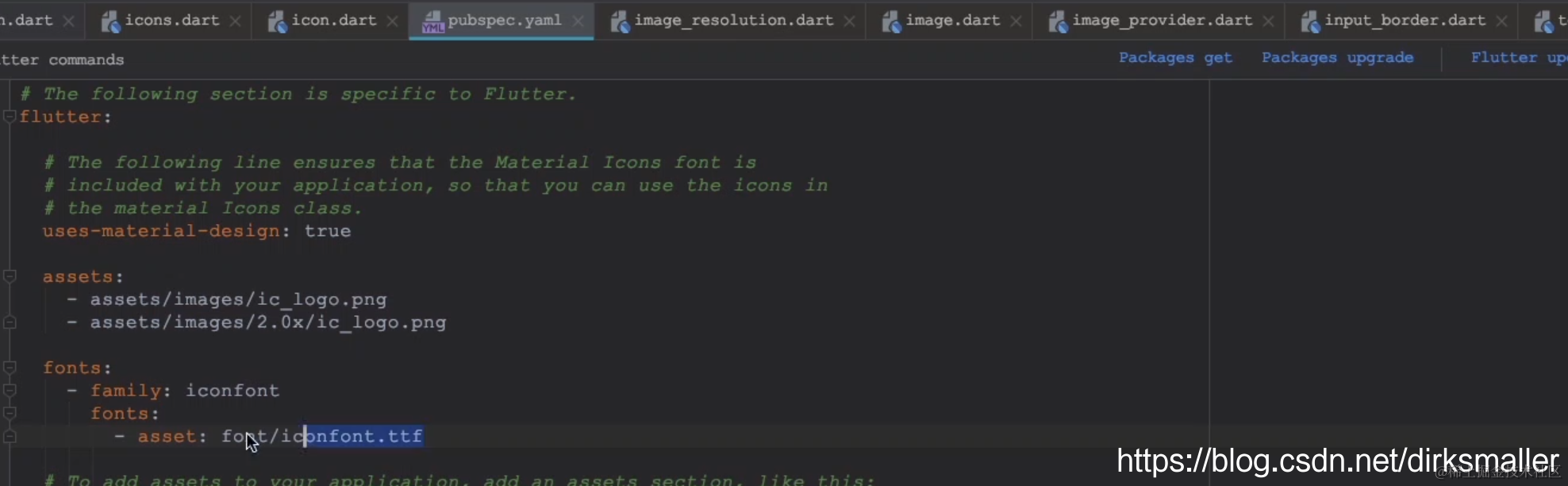Switch to the icon.dart tab
1568x486 pixels.
point(333,21)
